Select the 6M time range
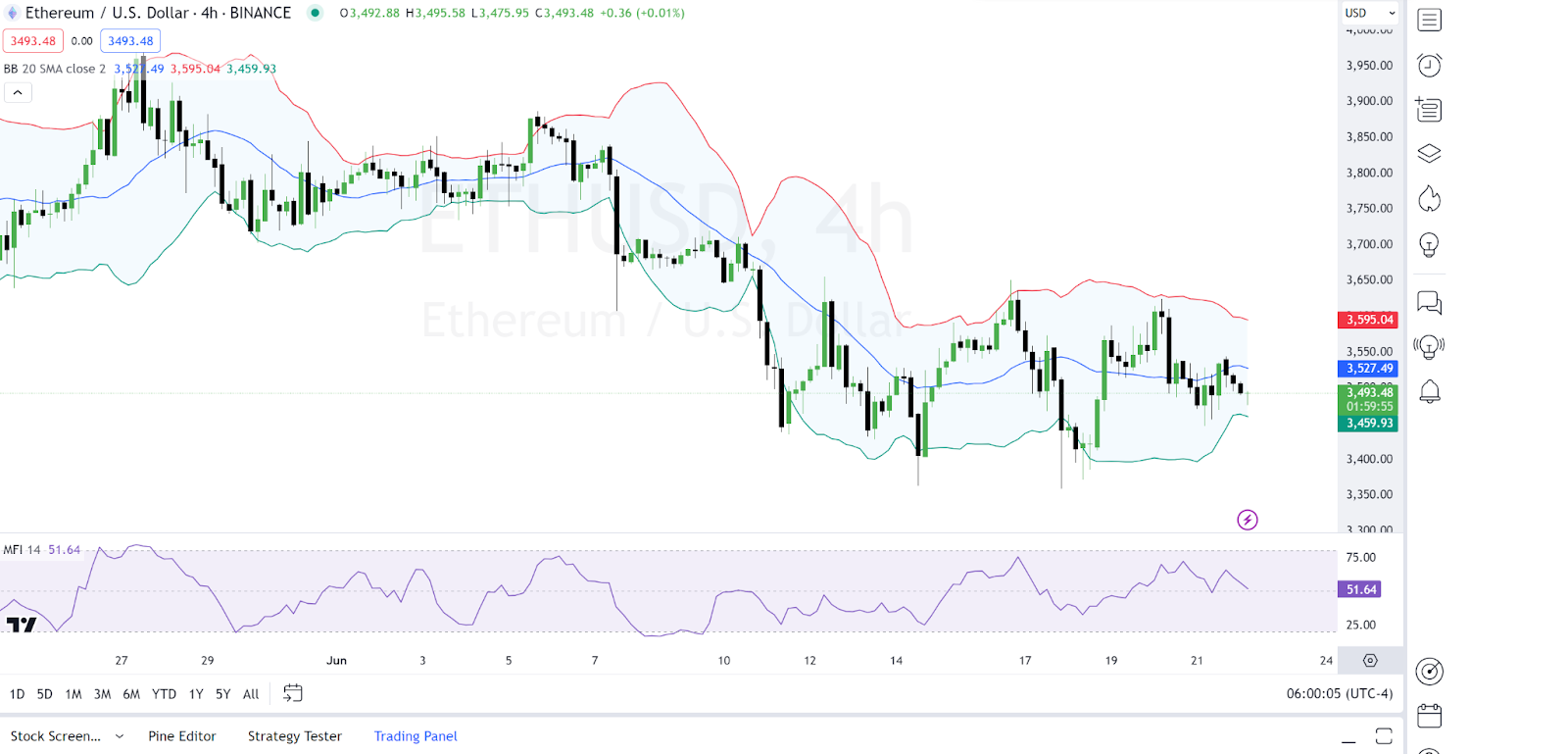1568x754 pixels. [x=131, y=694]
